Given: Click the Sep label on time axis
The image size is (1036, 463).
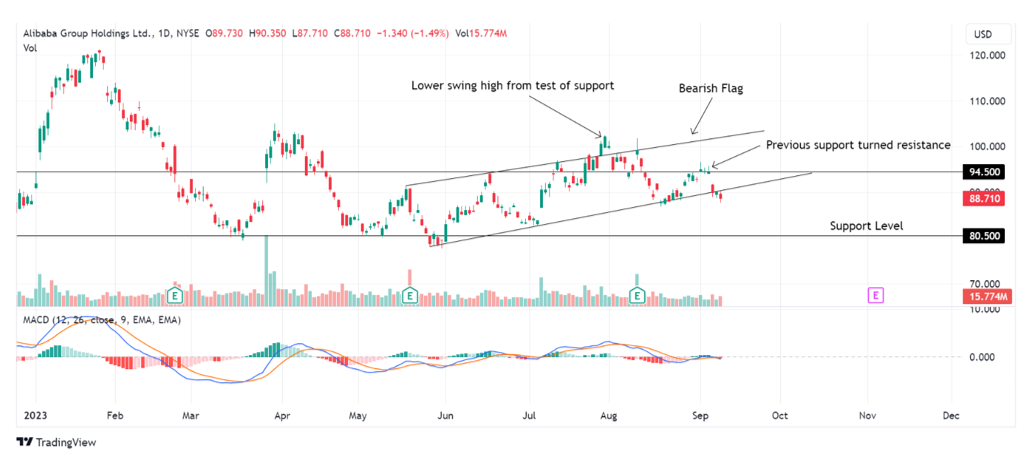Looking at the screenshot, I should pos(702,416).
